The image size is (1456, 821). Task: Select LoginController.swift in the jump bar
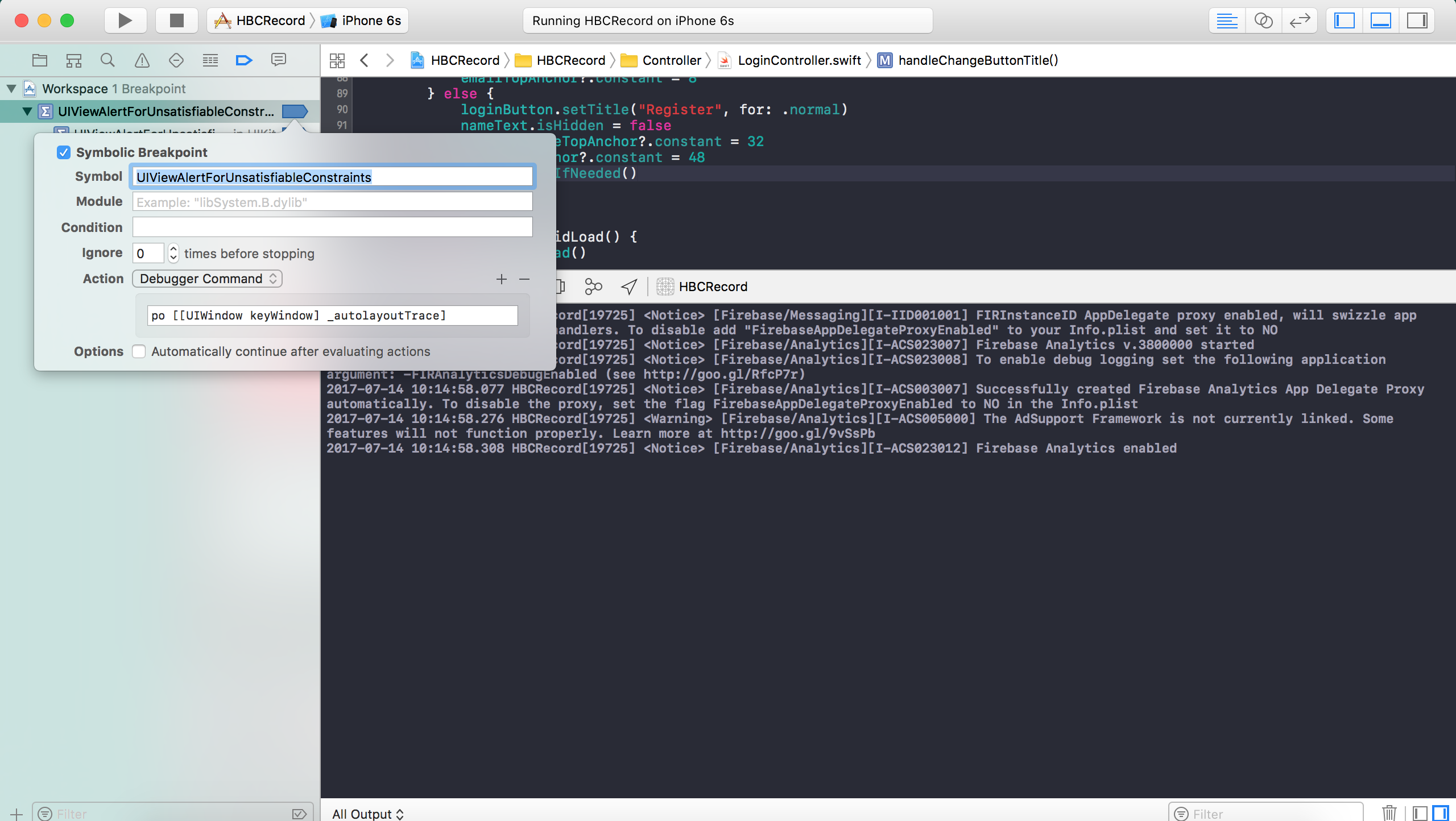coord(799,60)
